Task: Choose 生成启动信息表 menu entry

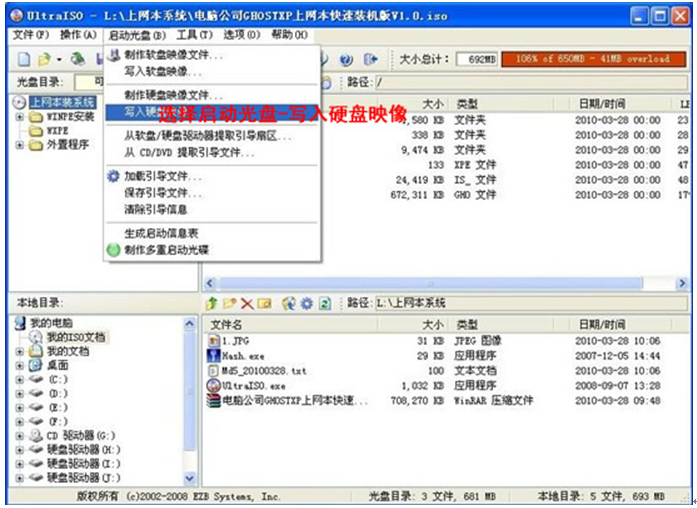Action: click(x=212, y=233)
